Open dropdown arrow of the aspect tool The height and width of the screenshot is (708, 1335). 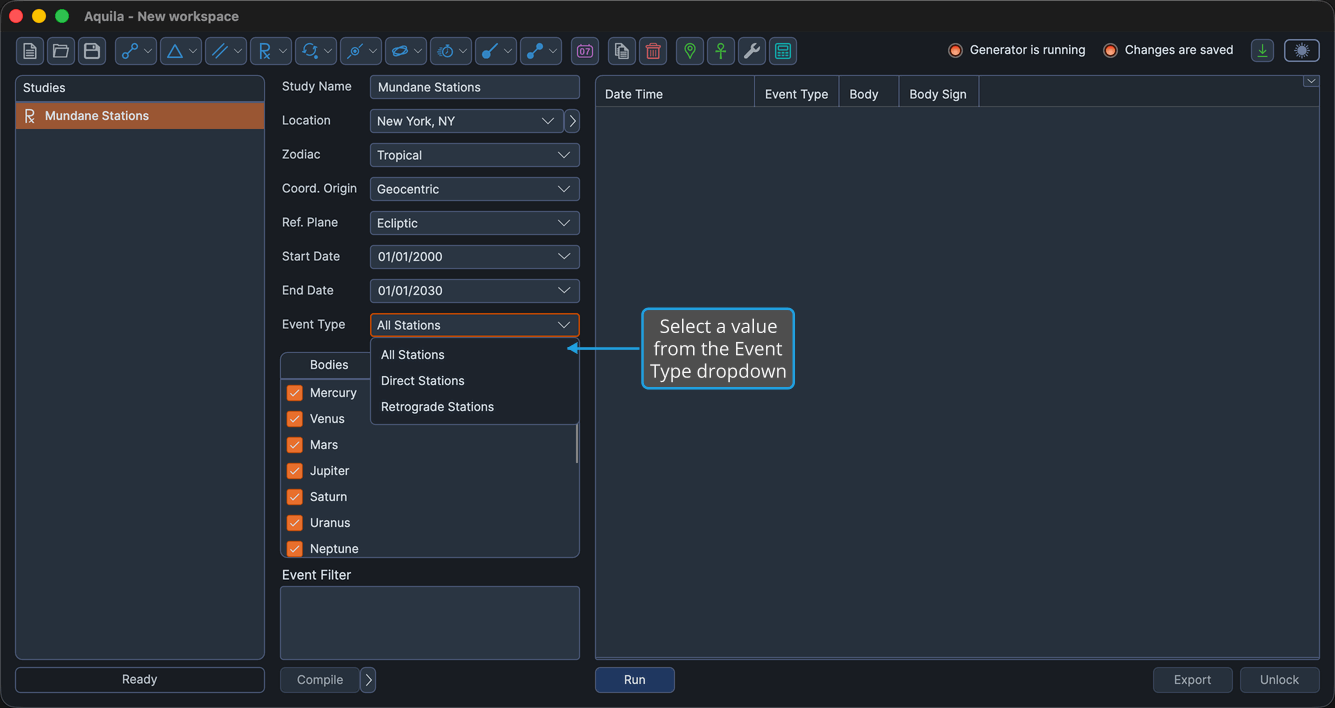pyautogui.click(x=148, y=51)
